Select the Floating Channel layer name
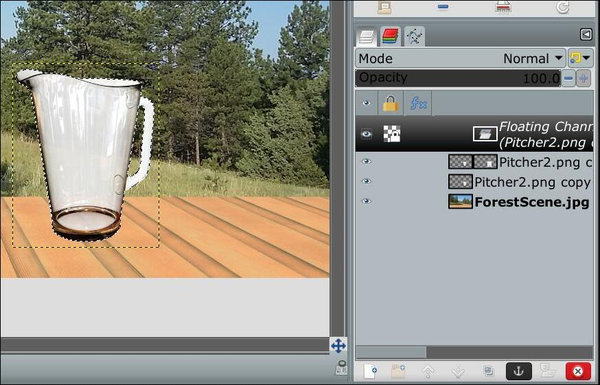This screenshot has width=600, height=385. (x=546, y=134)
